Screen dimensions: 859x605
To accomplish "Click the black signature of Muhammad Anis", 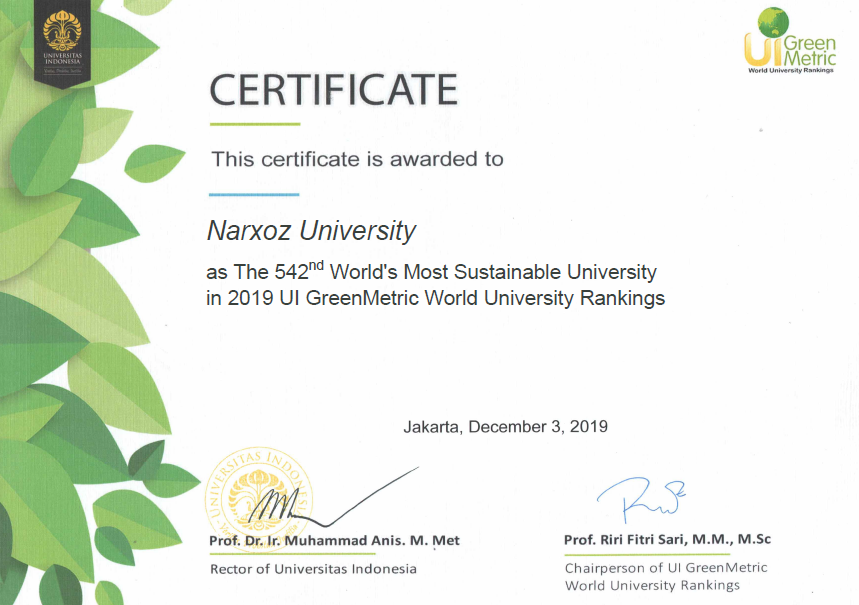I will [332, 499].
